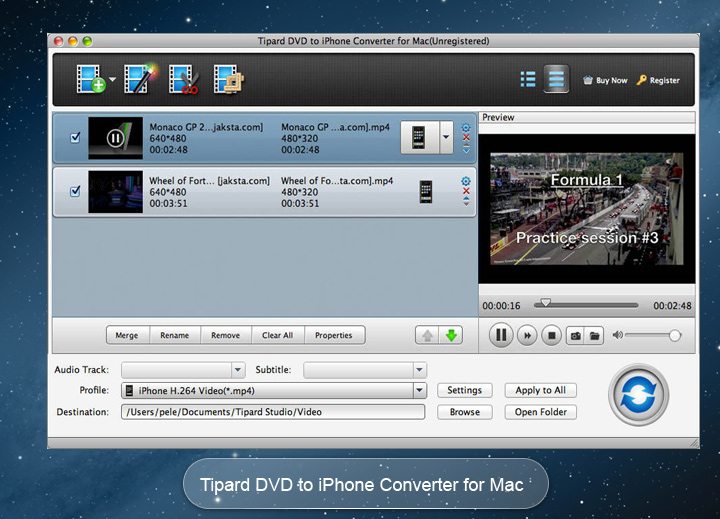Image resolution: width=720 pixels, height=519 pixels.
Task: Click the Settings button
Action: (x=465, y=390)
